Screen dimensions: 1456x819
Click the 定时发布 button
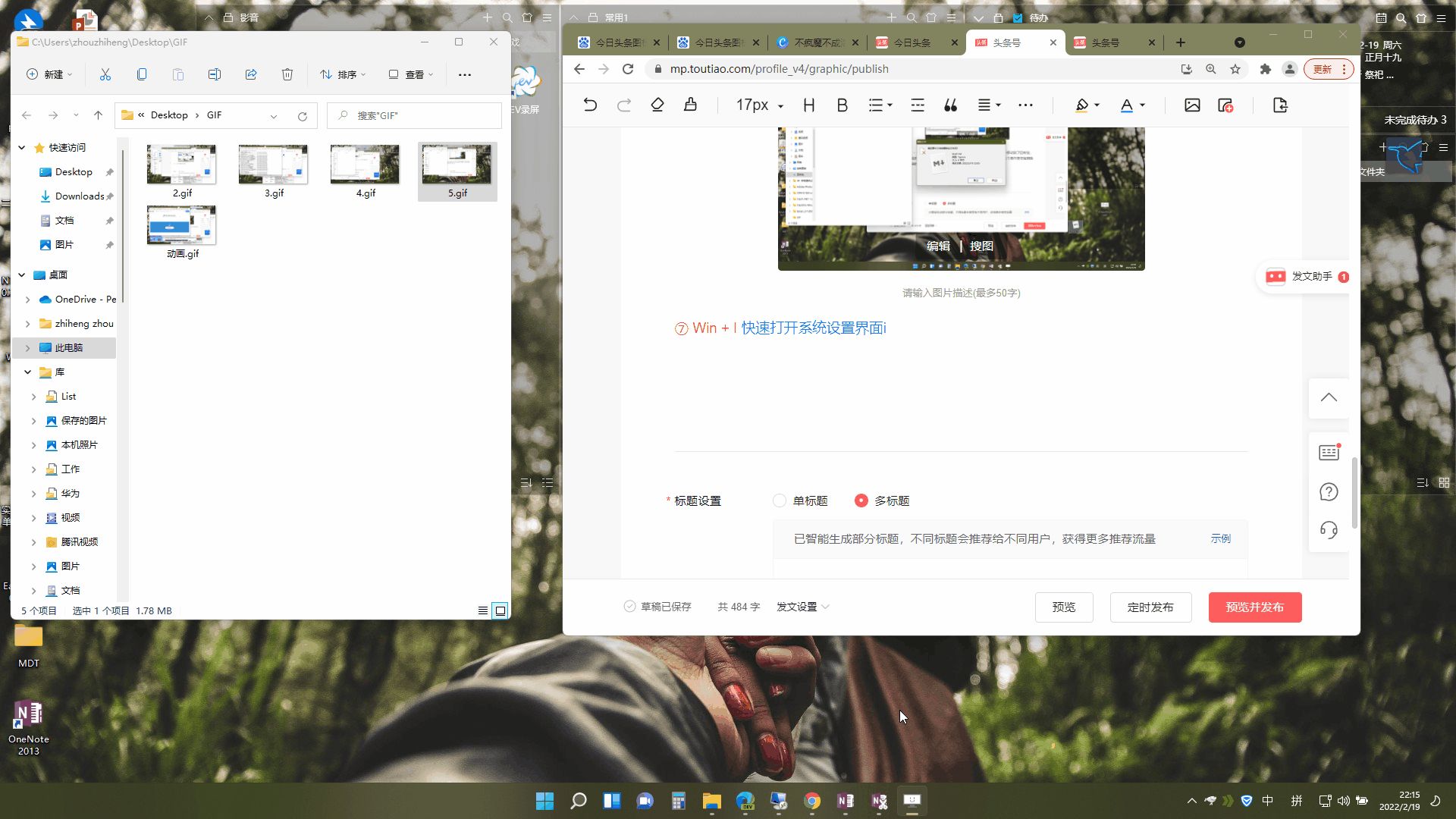point(1150,607)
